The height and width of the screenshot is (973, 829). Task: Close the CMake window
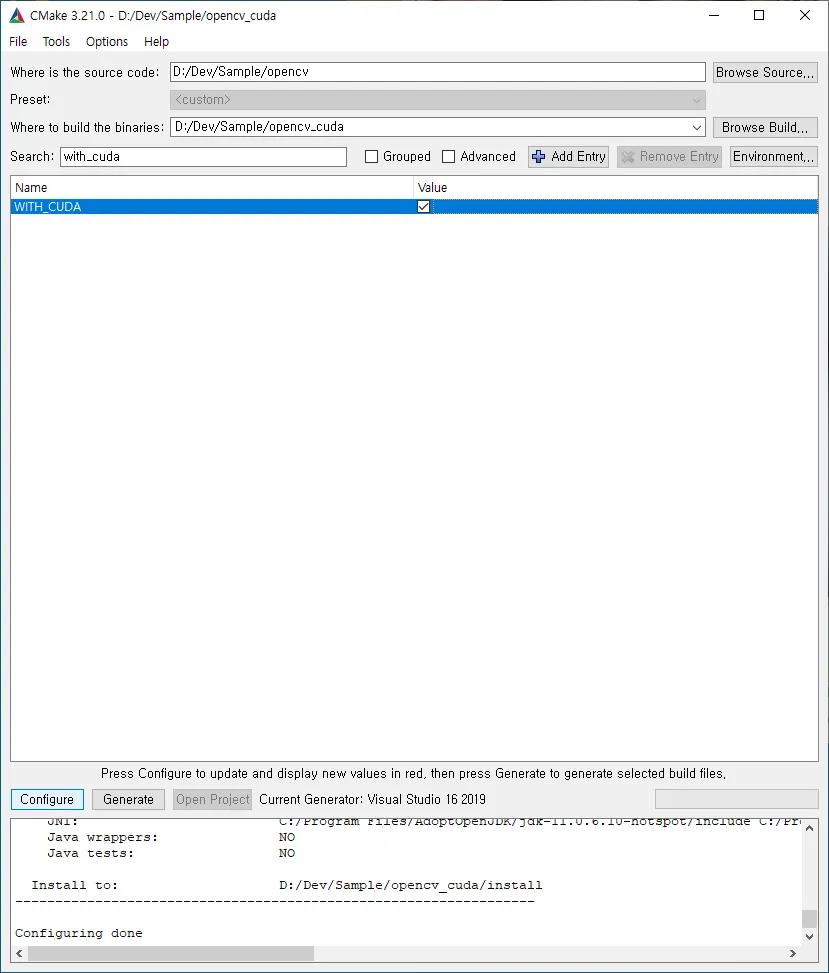(805, 15)
